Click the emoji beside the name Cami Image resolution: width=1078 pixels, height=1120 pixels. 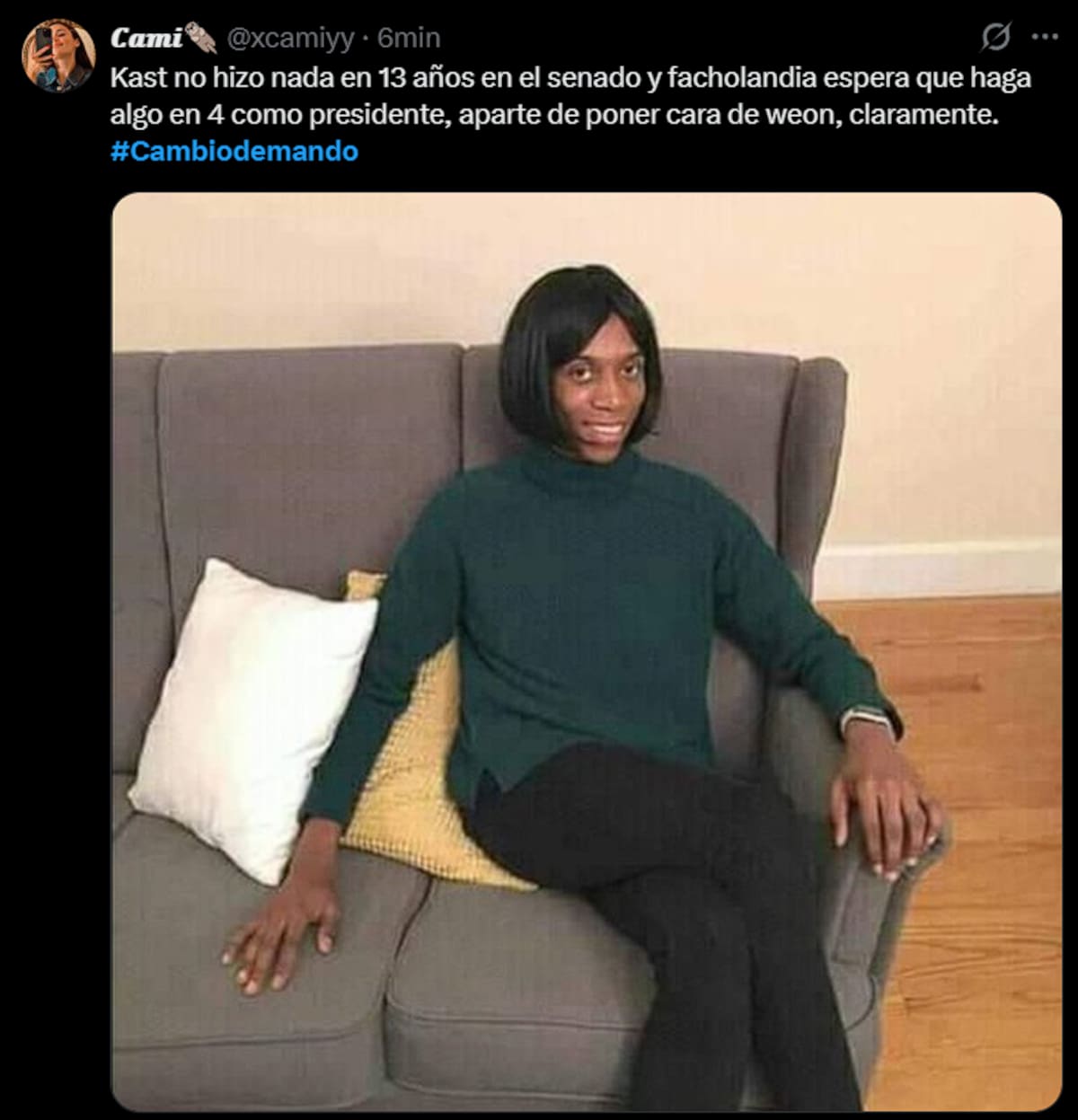point(202,39)
